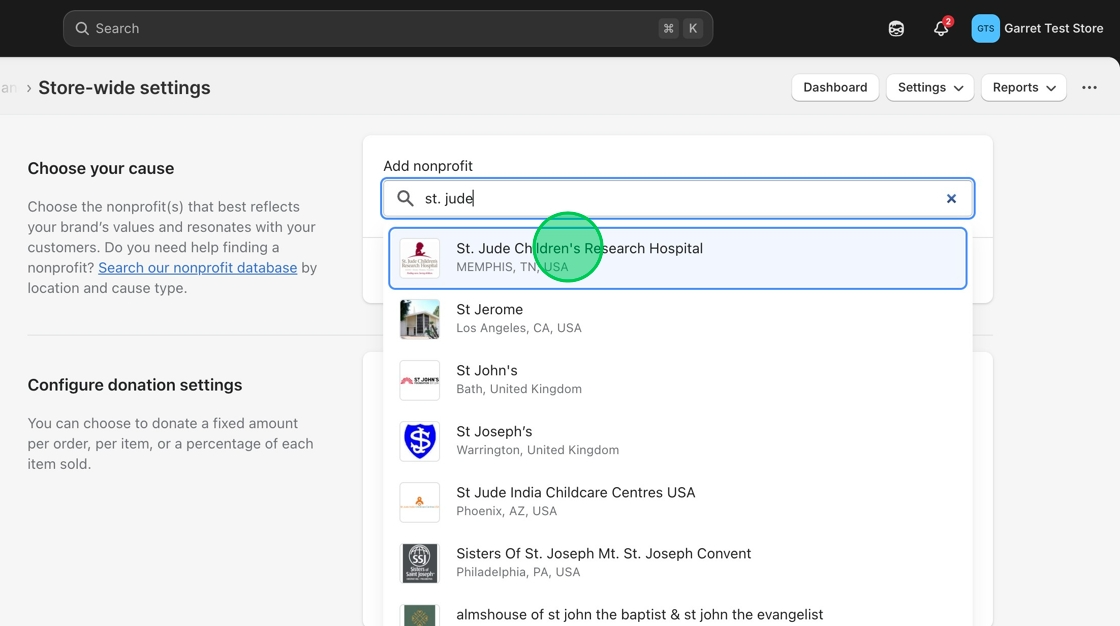Screen dimensions: 1120x626
Task: Click the search magnifier icon in top bar
Action: 82,29
